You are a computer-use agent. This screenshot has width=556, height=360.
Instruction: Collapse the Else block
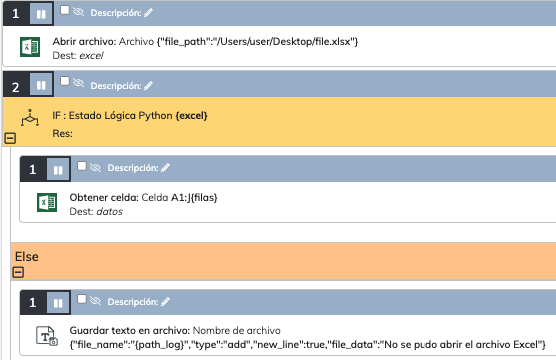pos(18,272)
